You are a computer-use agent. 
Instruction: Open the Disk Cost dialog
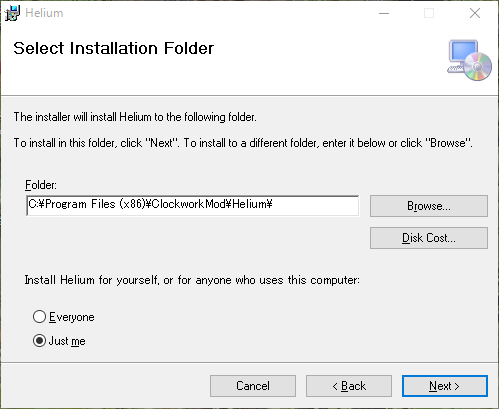coord(429,238)
